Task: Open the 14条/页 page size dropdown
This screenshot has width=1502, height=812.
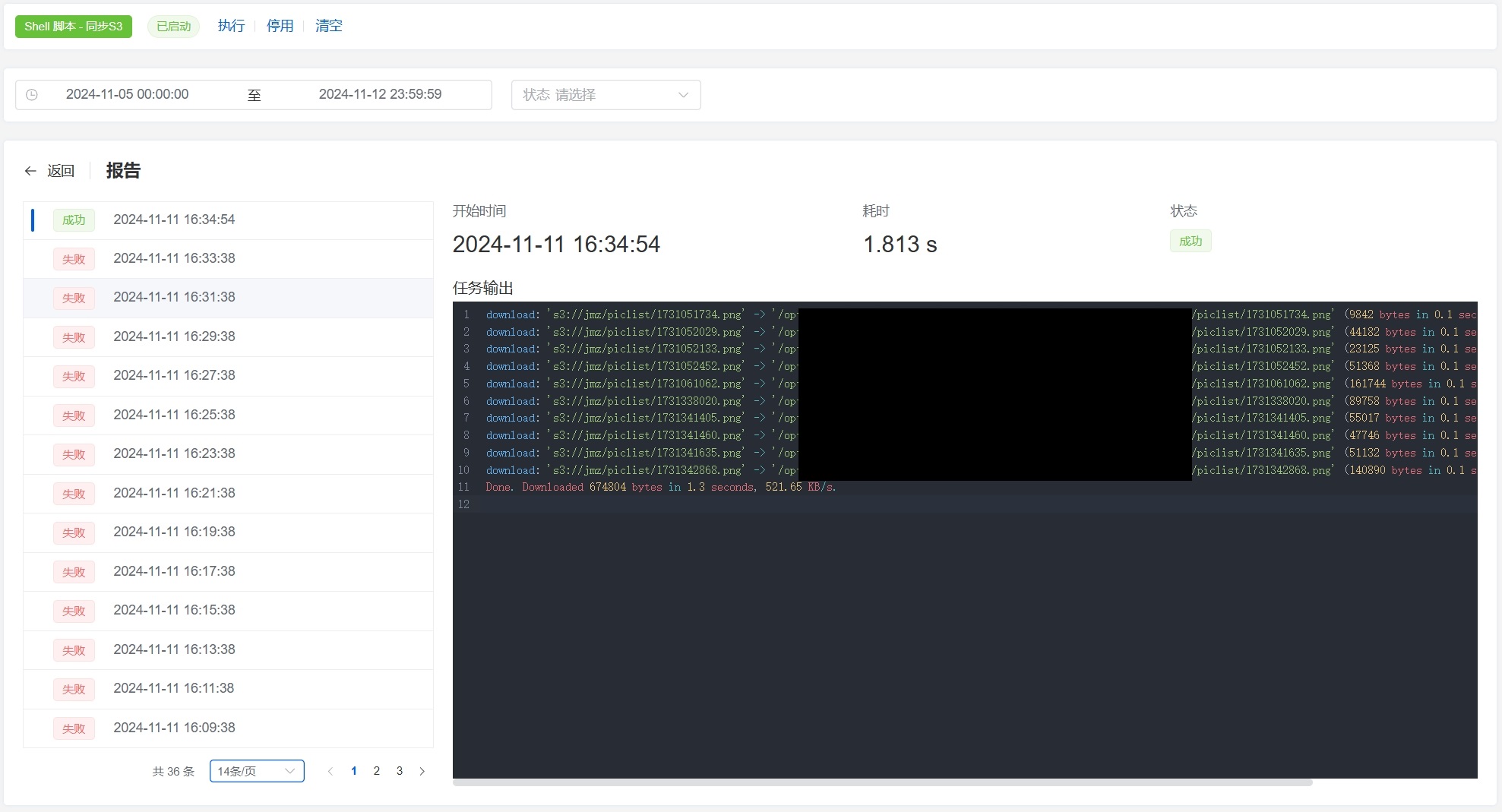Action: coord(257,771)
